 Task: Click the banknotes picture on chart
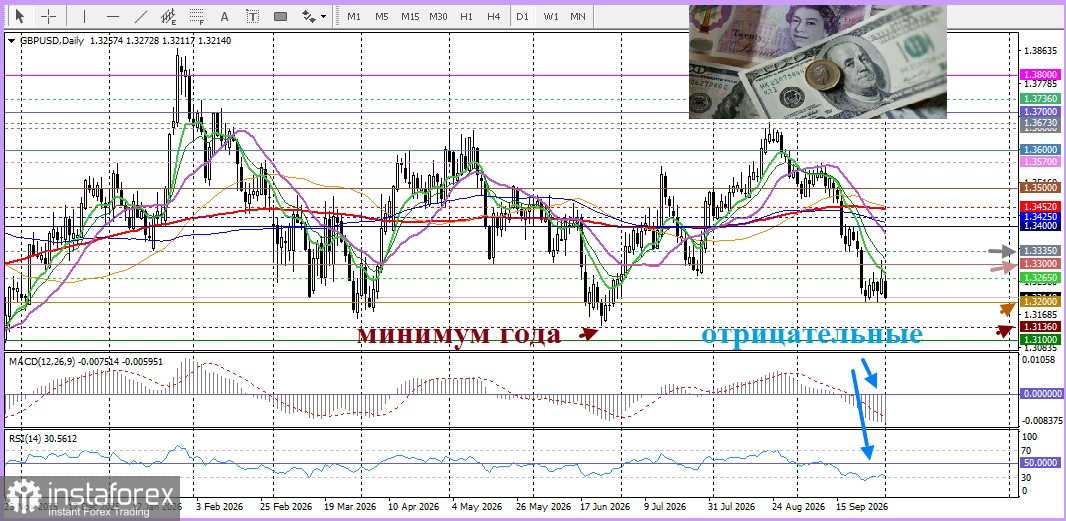818,62
